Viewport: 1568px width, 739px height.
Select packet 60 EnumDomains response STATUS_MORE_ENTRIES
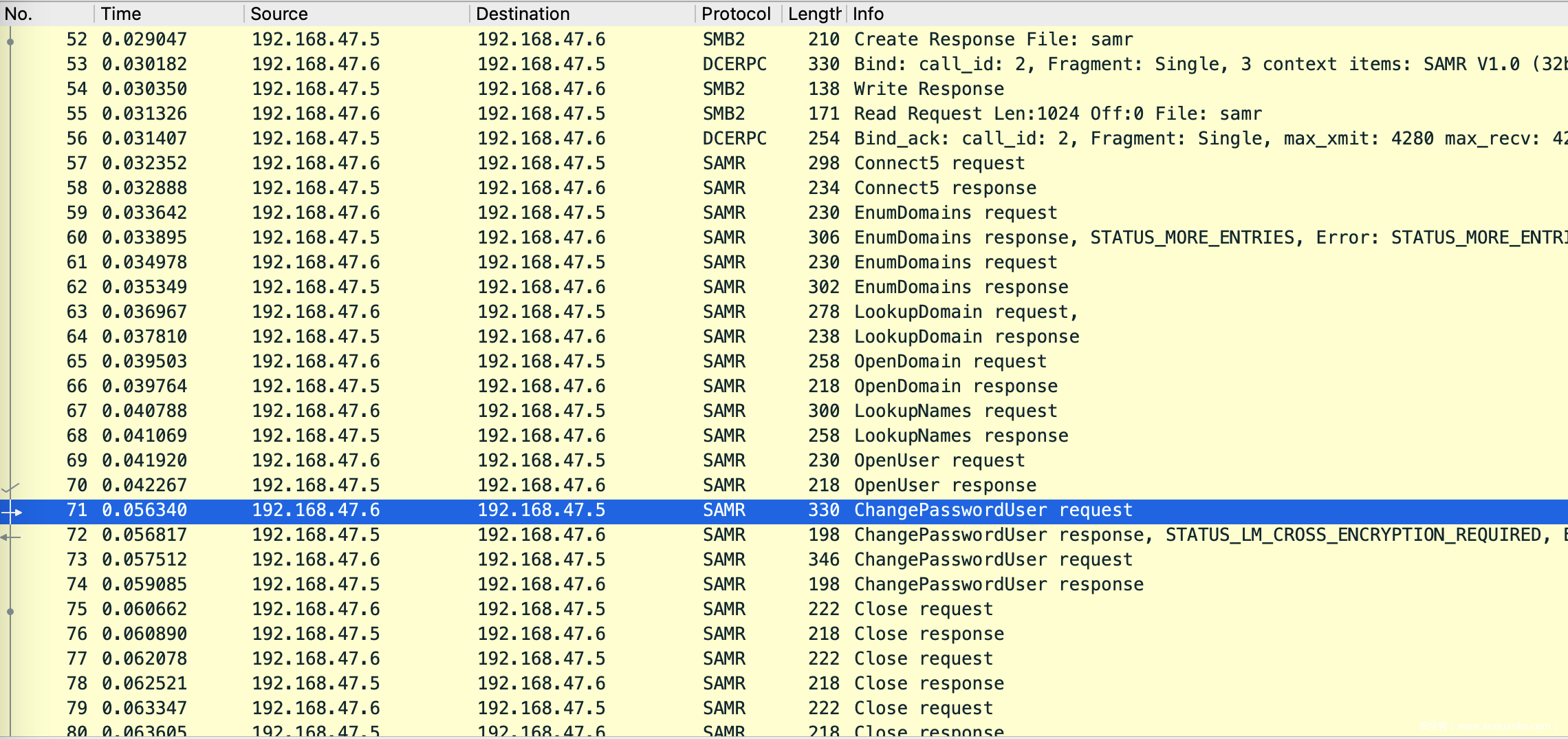point(784,237)
